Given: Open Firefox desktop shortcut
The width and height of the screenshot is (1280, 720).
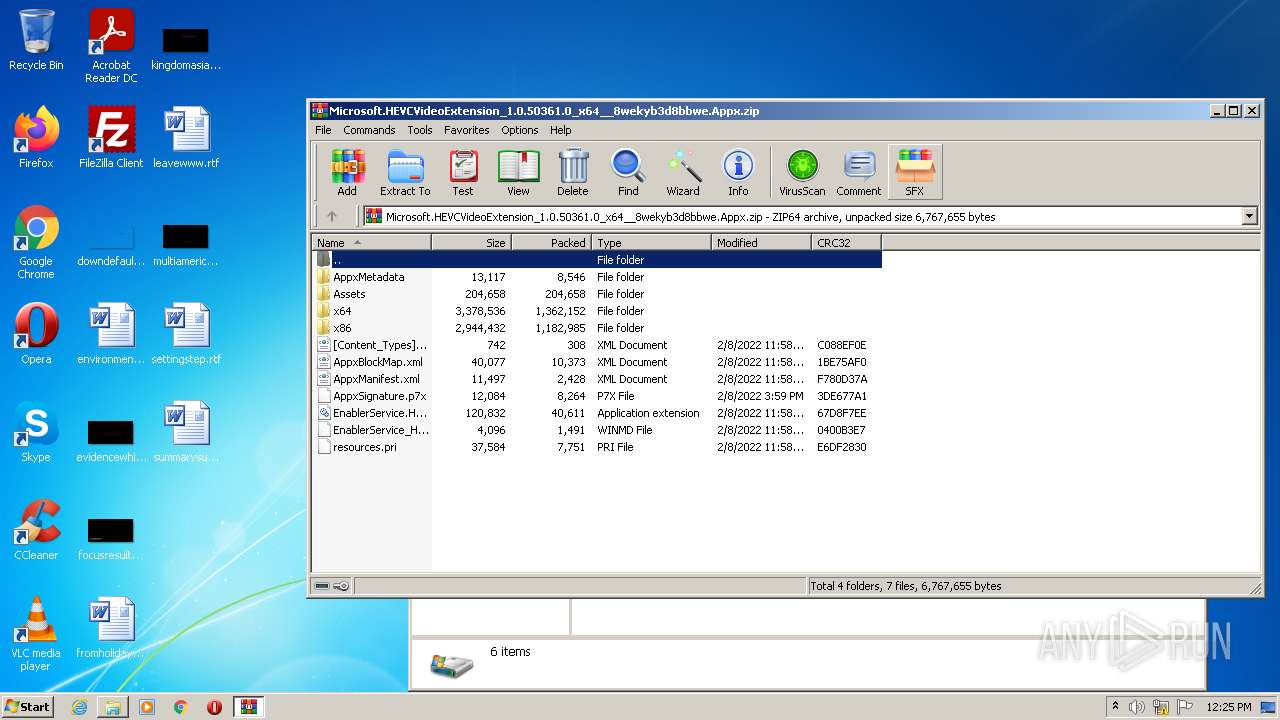Looking at the screenshot, I should coord(36,137).
